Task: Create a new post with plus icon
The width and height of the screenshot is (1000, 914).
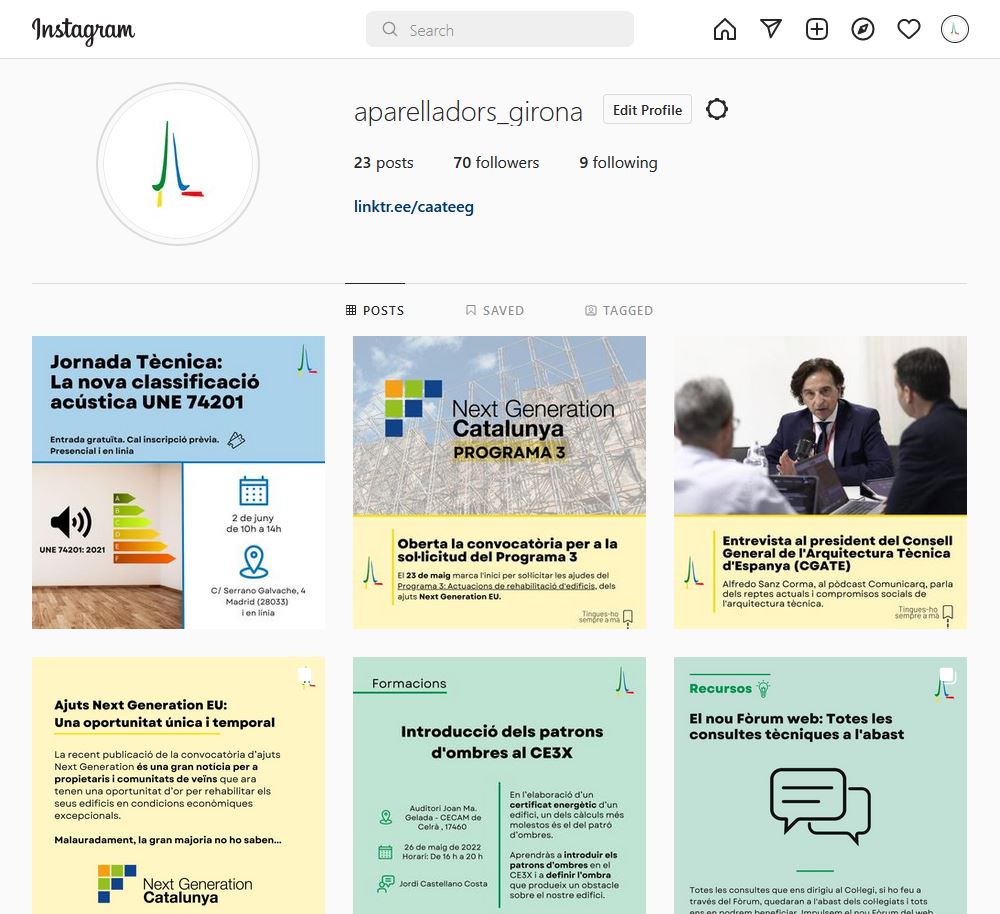Action: click(816, 29)
